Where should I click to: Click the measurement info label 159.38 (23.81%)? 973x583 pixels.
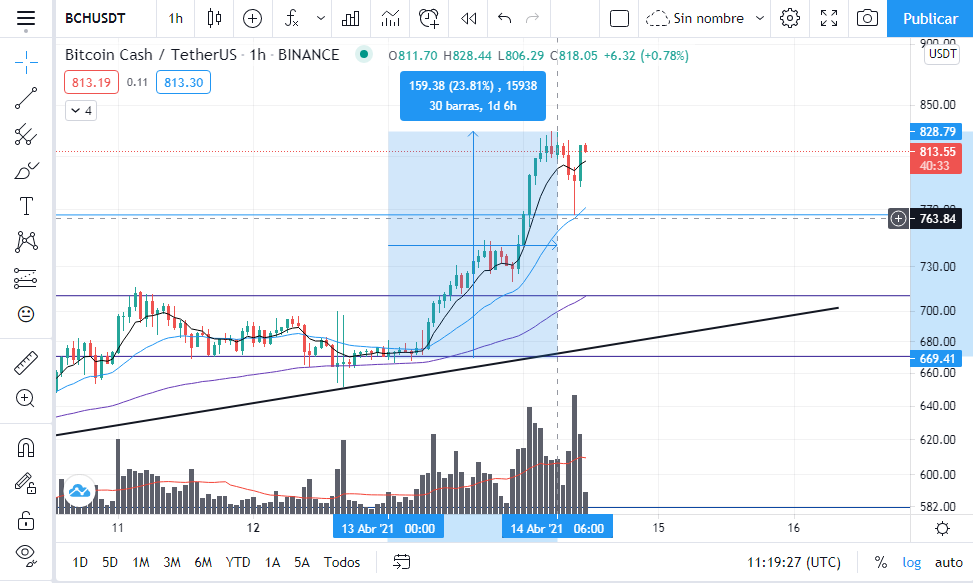tap(473, 96)
